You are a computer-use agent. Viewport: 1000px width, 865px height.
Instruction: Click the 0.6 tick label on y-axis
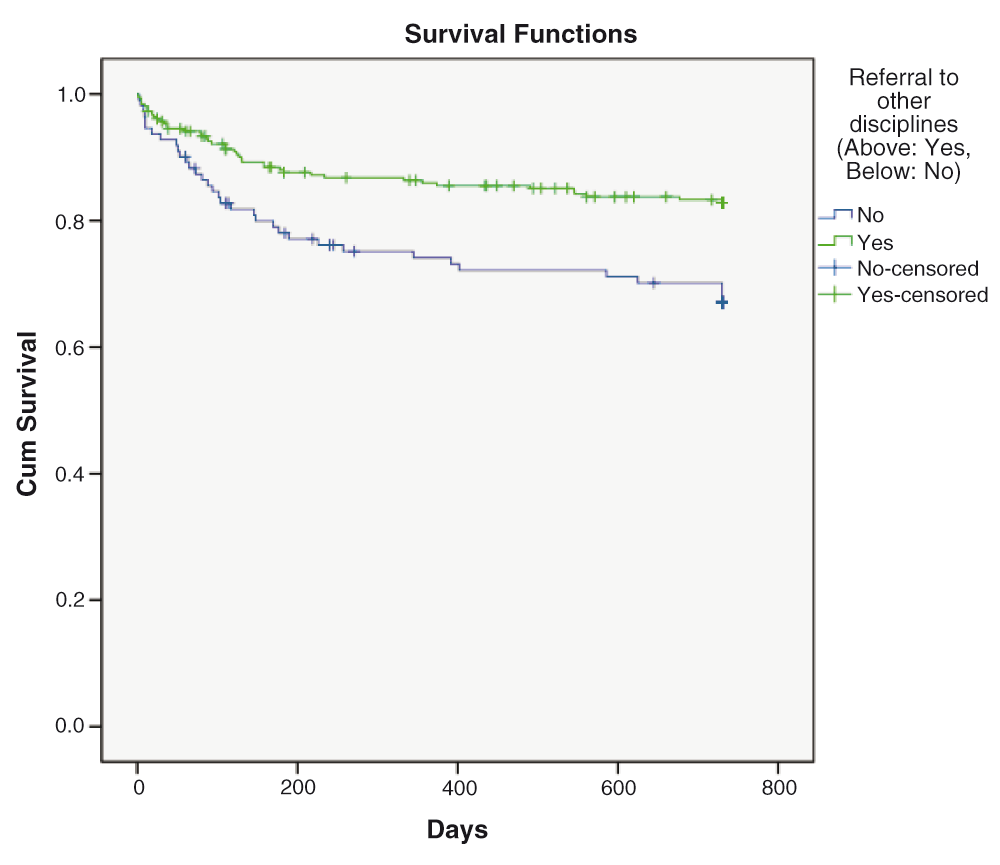point(70,348)
